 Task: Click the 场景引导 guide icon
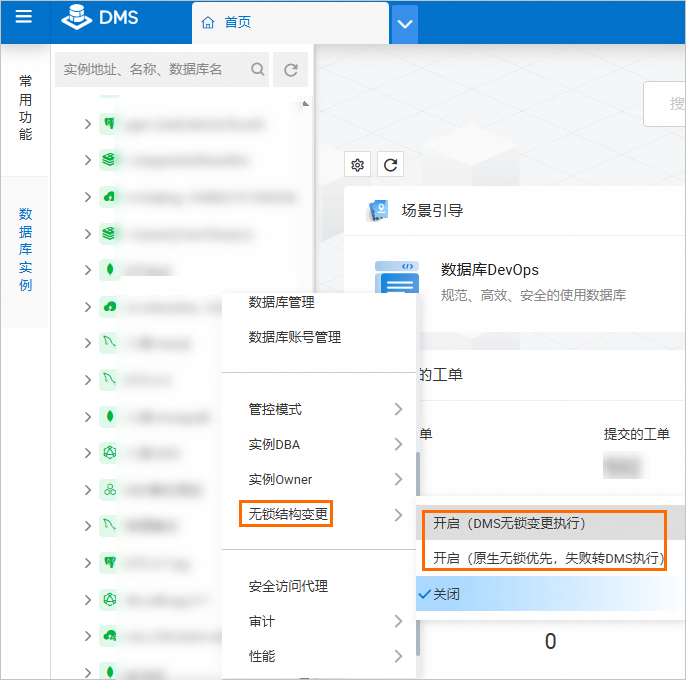pos(378,211)
